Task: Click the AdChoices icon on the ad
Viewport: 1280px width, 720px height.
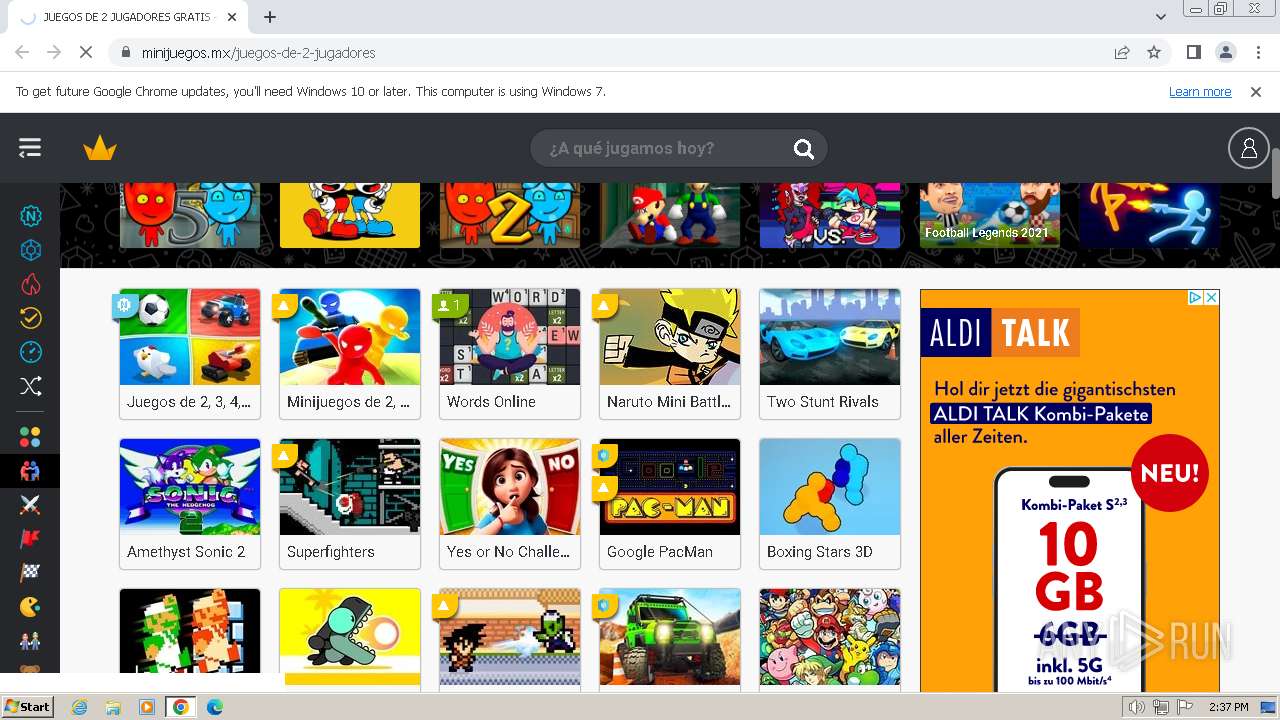Action: pyautogui.click(x=1195, y=298)
